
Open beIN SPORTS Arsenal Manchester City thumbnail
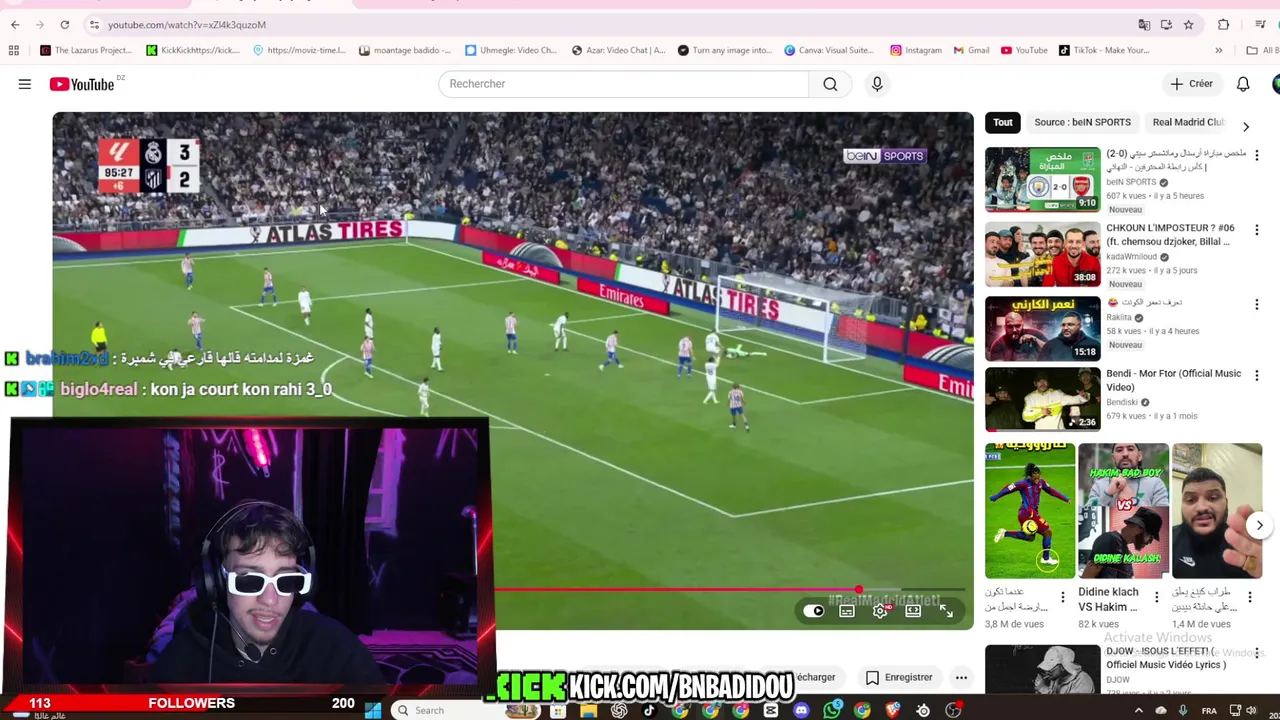pos(1042,179)
